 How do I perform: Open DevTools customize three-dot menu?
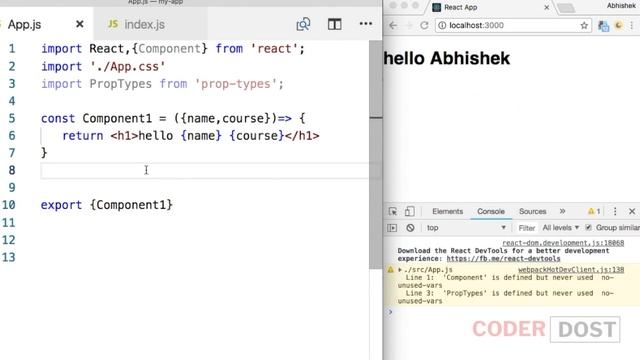(615, 211)
